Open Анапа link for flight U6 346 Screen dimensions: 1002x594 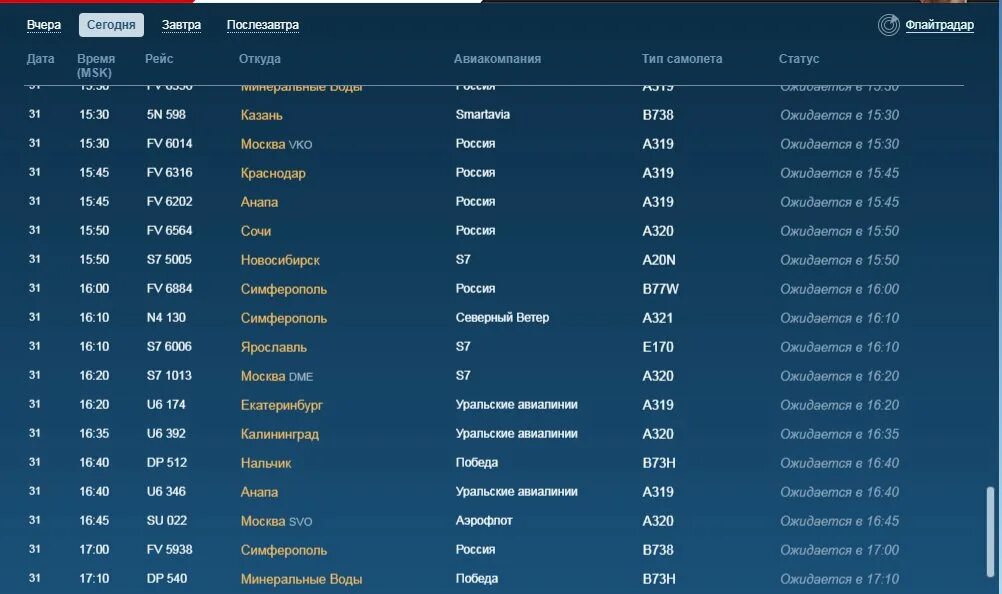click(259, 492)
